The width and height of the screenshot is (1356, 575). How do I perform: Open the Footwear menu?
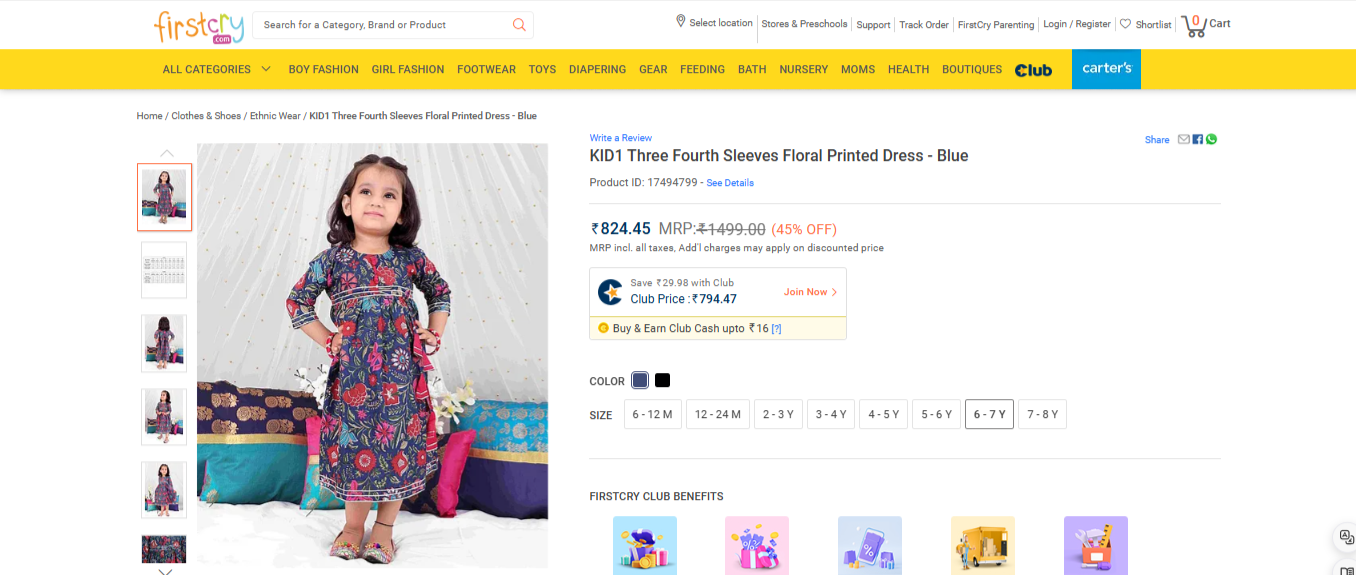tap(486, 69)
